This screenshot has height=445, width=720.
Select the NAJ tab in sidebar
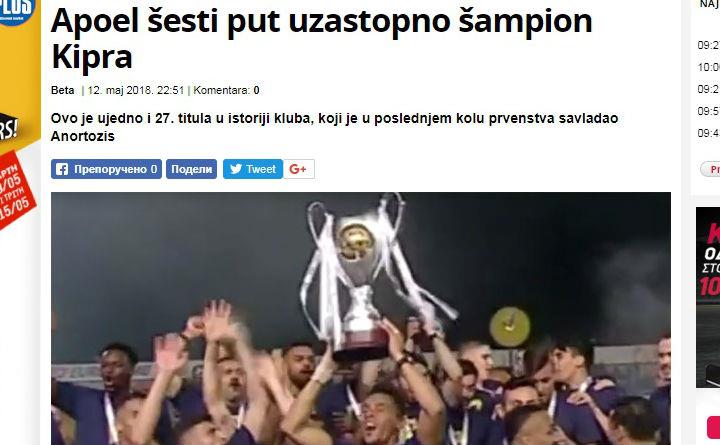click(709, 5)
